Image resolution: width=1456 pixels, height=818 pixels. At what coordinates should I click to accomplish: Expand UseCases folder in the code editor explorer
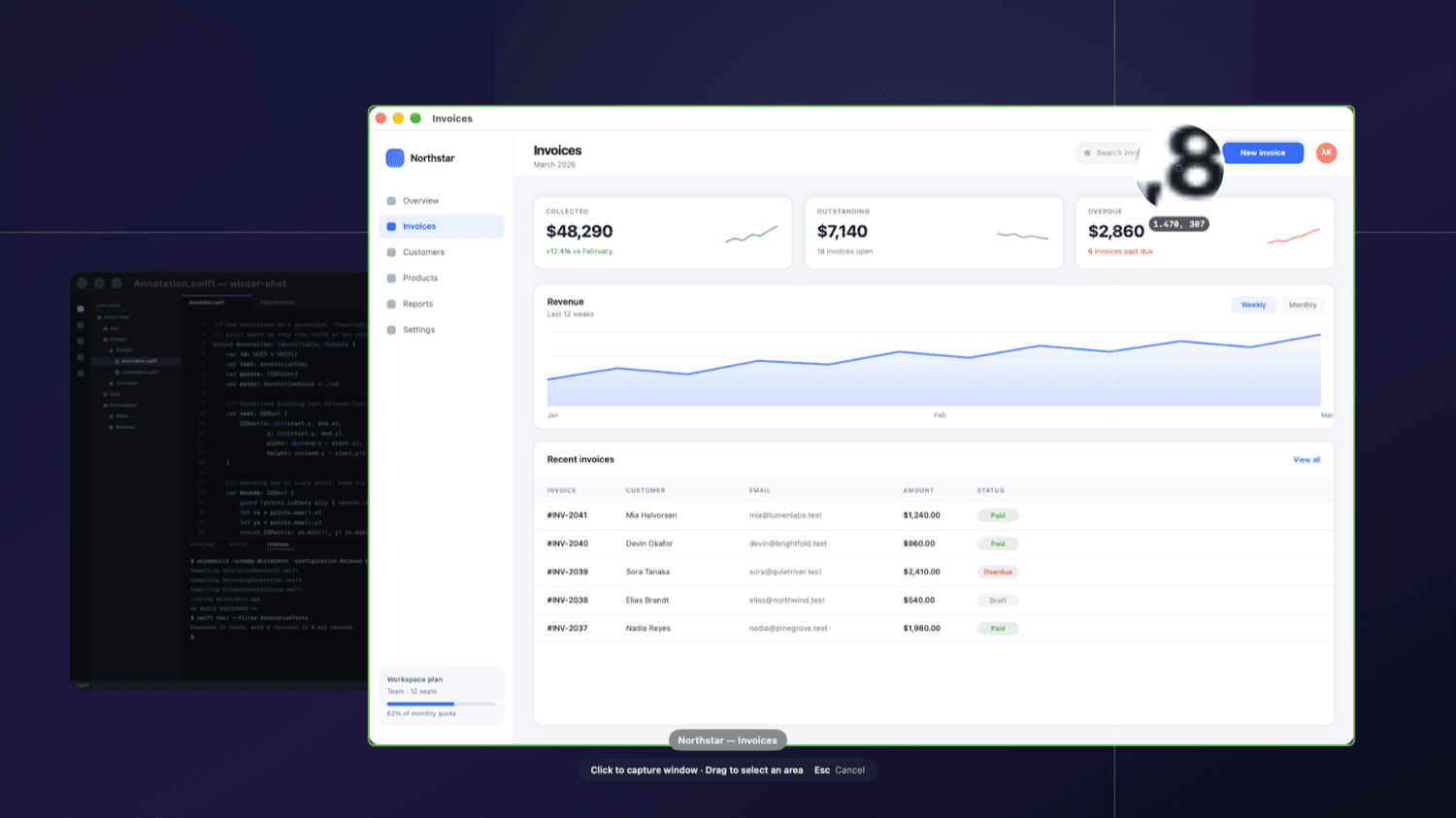[x=123, y=383]
